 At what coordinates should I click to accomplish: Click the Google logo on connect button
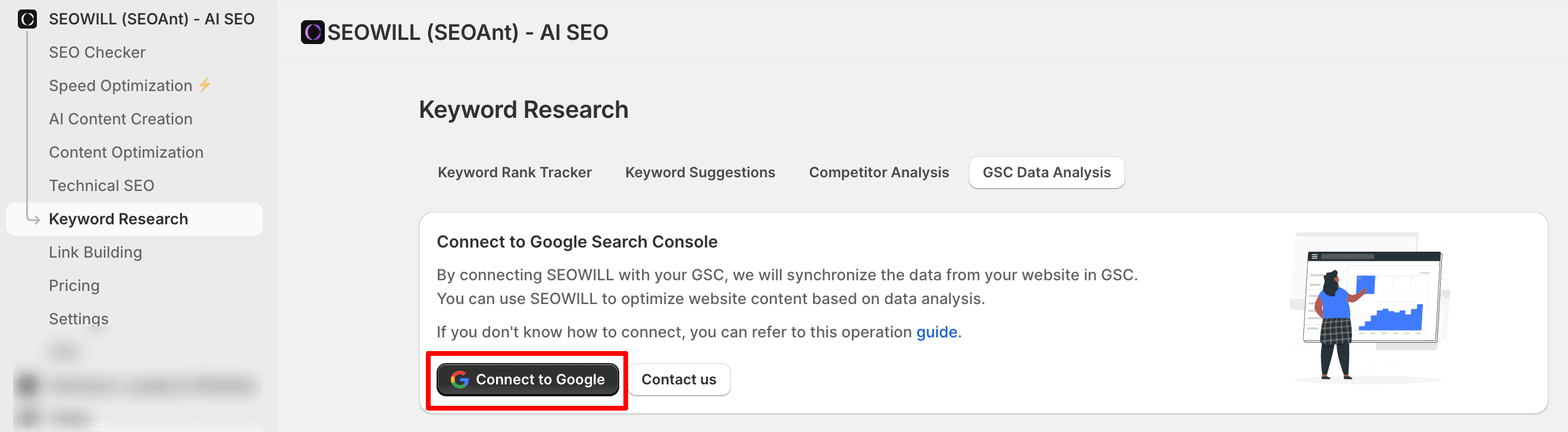pos(460,380)
